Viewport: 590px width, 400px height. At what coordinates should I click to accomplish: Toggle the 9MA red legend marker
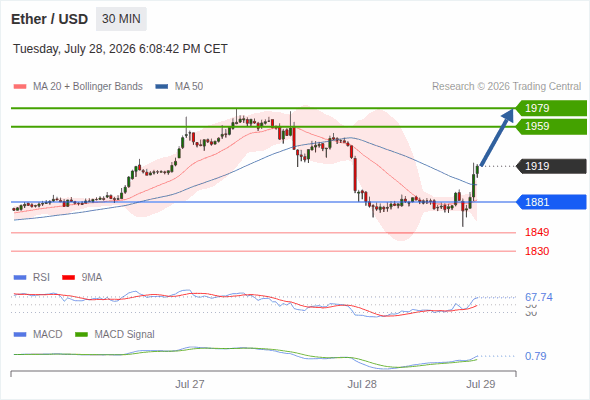pyautogui.click(x=68, y=278)
